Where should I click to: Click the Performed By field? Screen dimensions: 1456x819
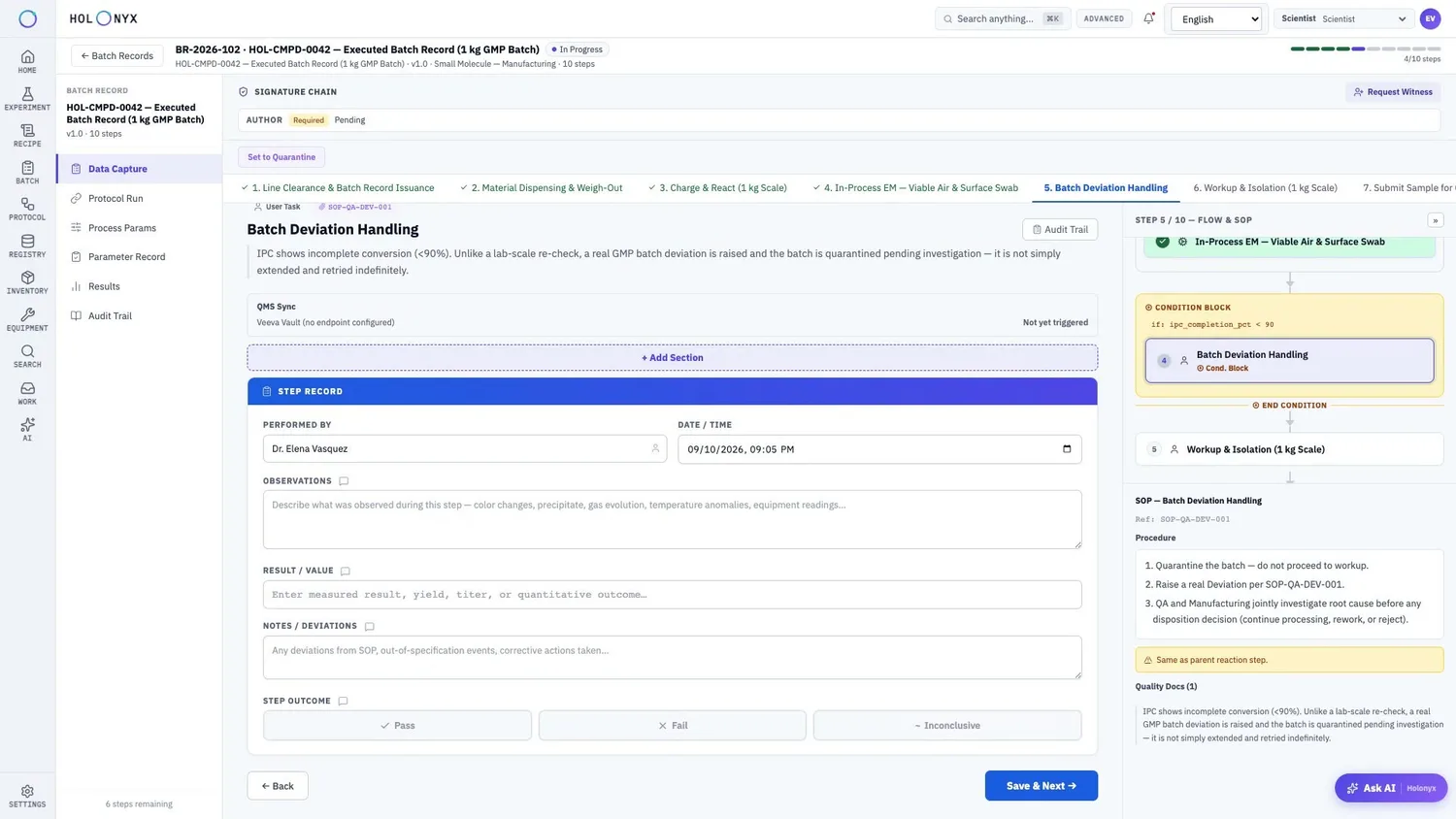464,448
